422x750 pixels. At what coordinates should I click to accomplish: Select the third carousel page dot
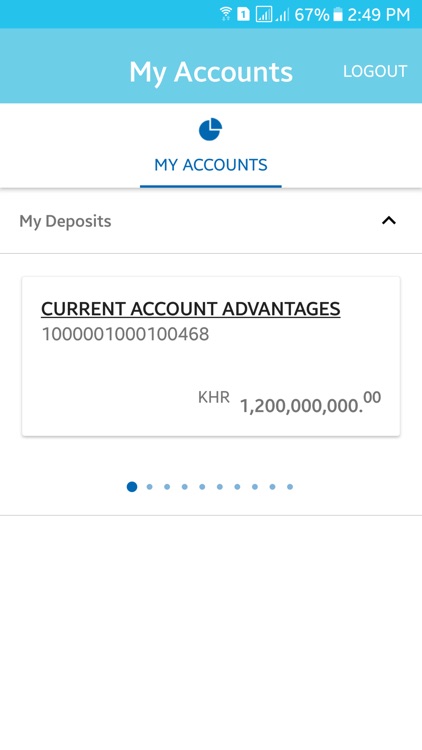[x=167, y=487]
